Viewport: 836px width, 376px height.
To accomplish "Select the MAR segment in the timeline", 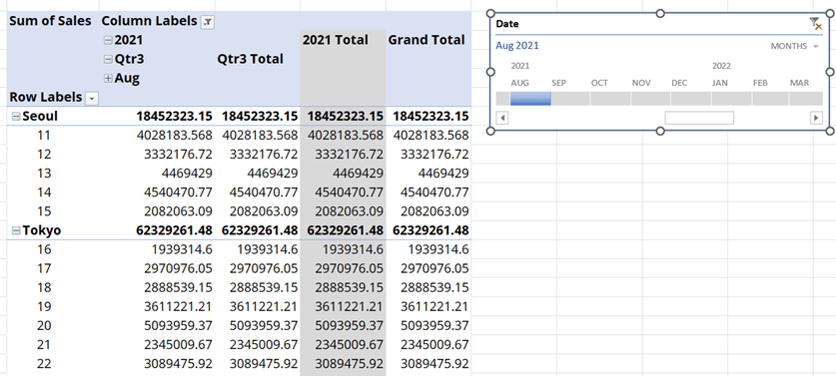I will (x=806, y=99).
